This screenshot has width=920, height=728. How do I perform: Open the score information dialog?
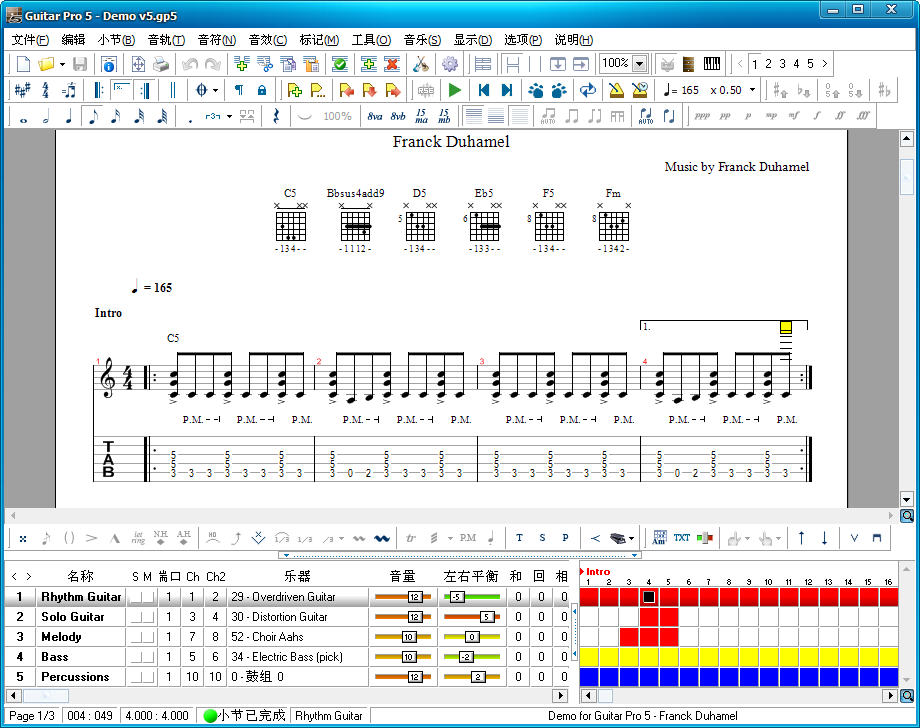pyautogui.click(x=109, y=63)
